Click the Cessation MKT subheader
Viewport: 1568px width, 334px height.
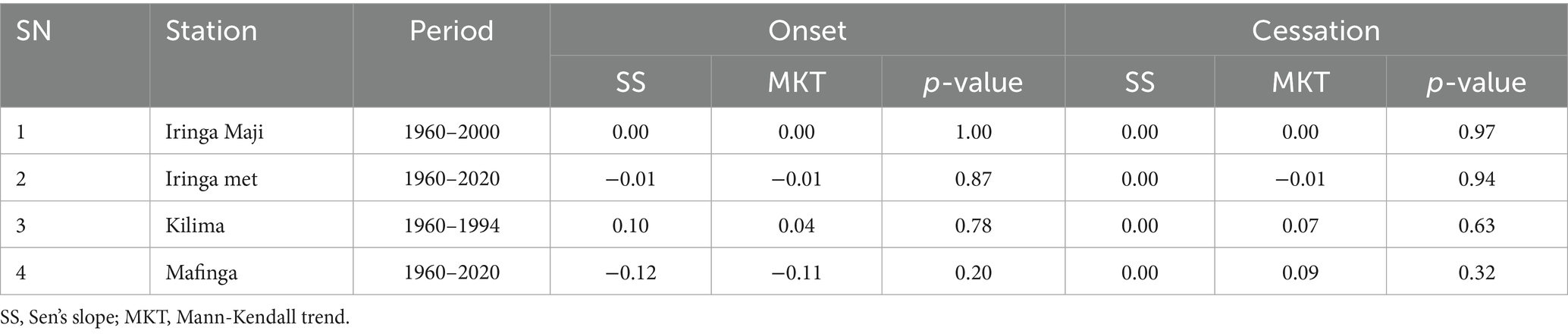tap(1300, 82)
